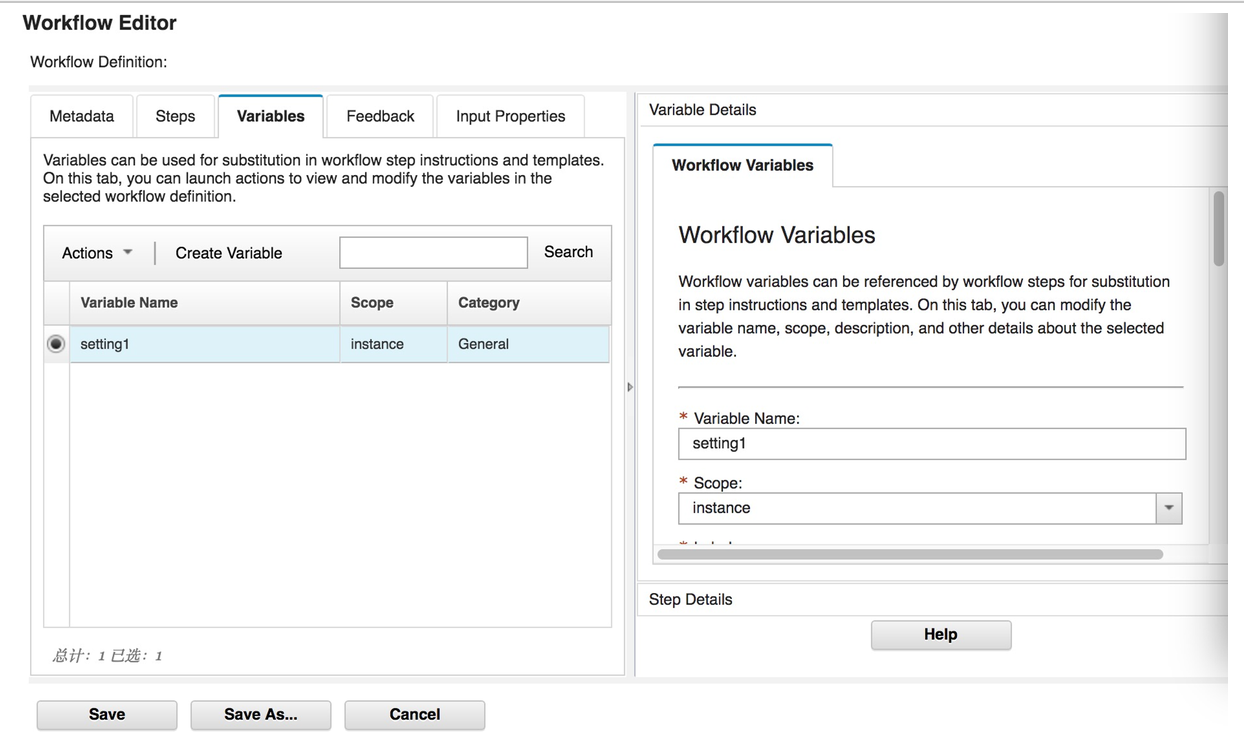The height and width of the screenshot is (732, 1244).
Task: Switch to the Metadata tab
Action: [81, 116]
